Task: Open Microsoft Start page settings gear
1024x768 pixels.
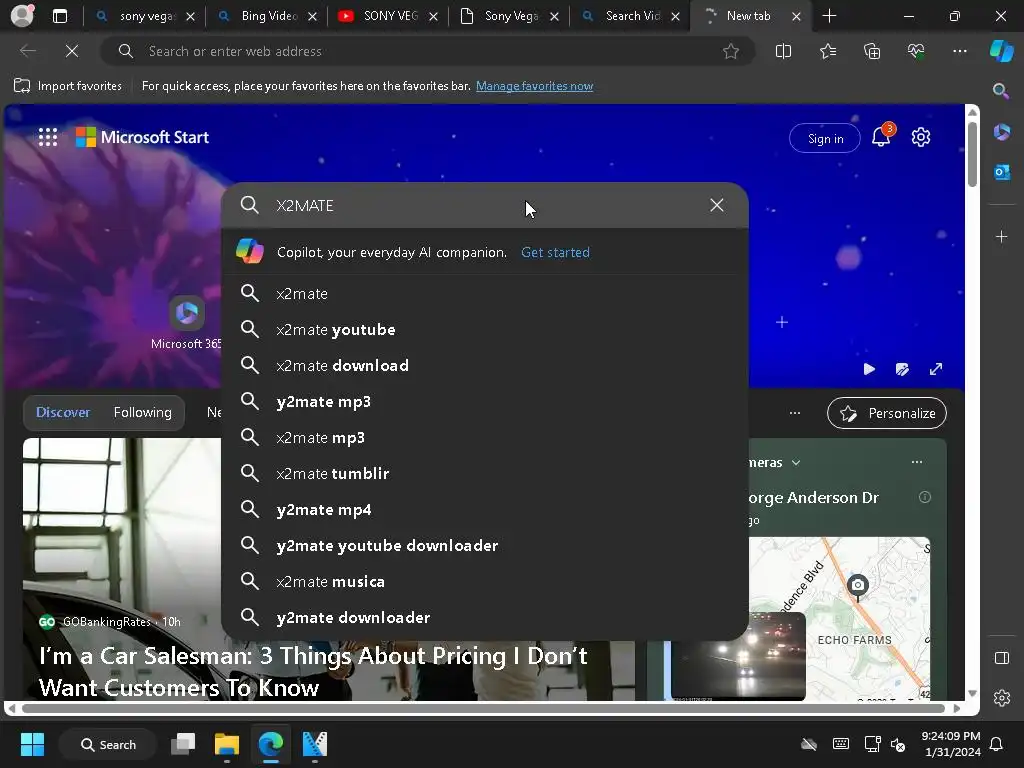Action: pyautogui.click(x=921, y=137)
